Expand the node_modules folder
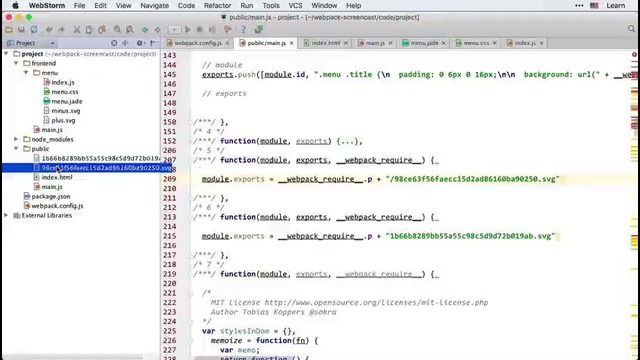The image size is (640, 360). (x=16, y=139)
